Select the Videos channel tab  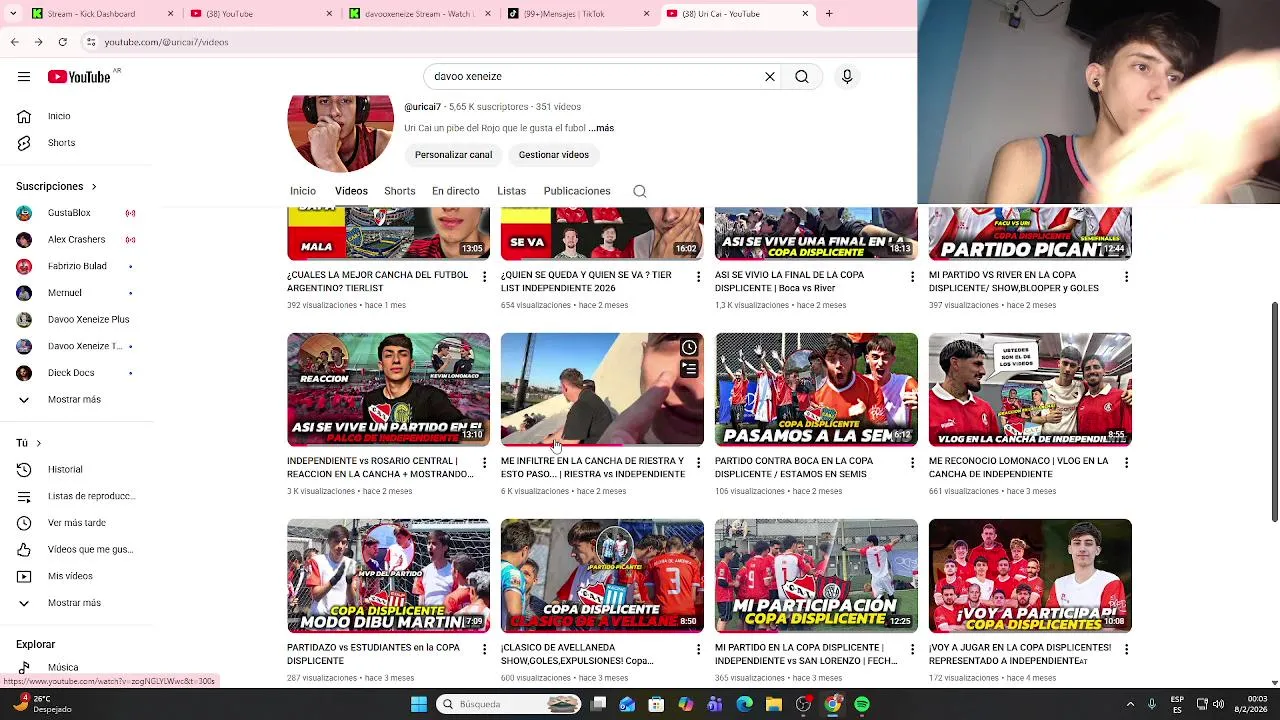coord(351,191)
